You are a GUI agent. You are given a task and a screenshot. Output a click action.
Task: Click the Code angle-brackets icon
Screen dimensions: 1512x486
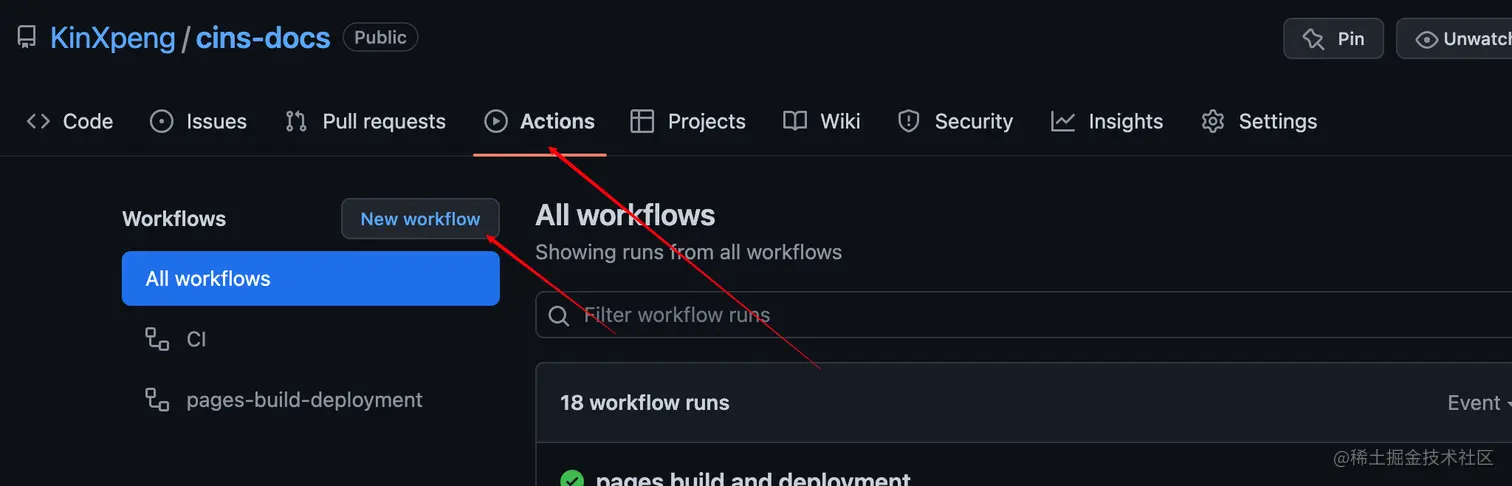click(x=38, y=121)
